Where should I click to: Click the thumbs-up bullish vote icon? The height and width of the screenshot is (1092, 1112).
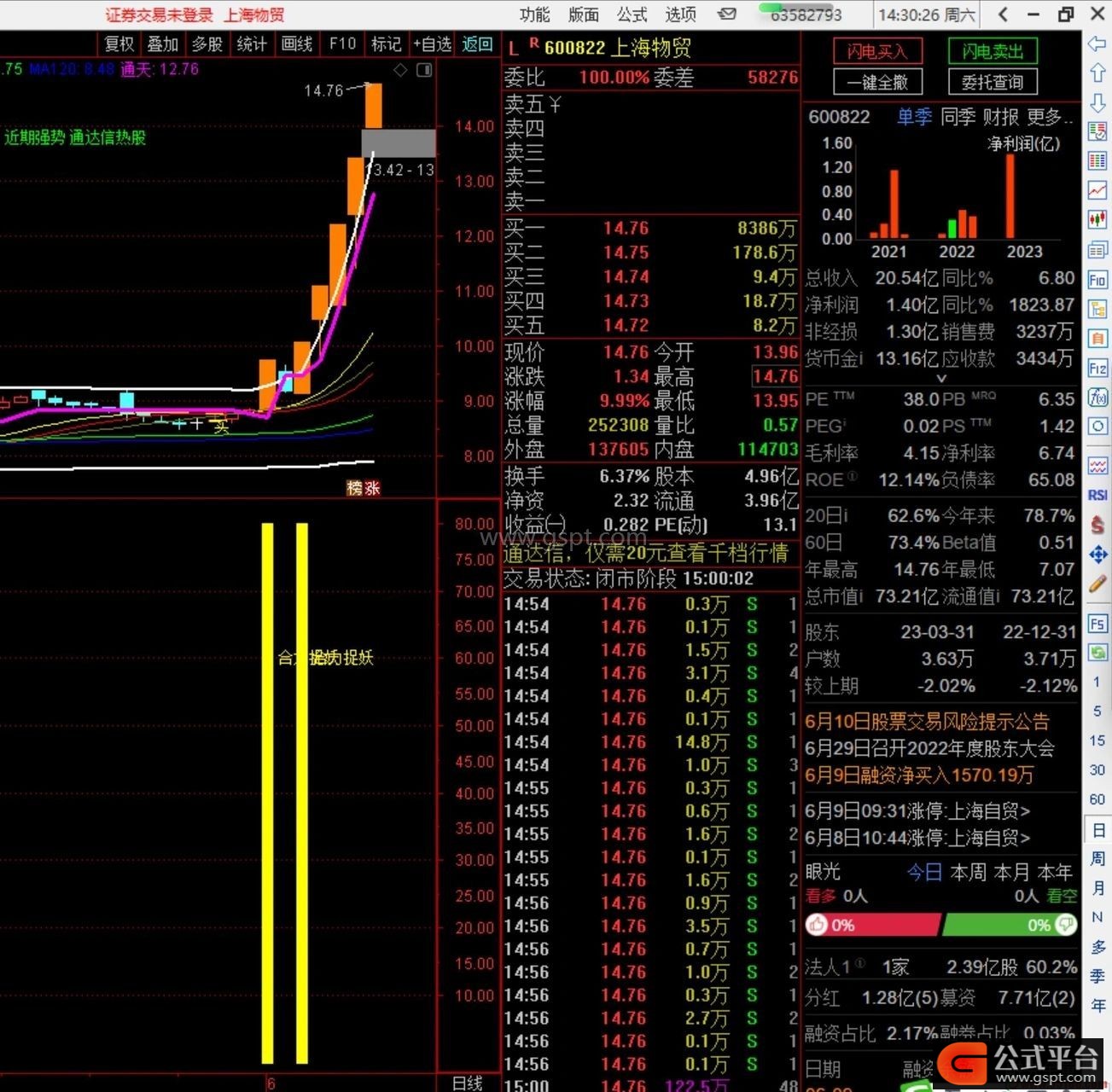818,925
